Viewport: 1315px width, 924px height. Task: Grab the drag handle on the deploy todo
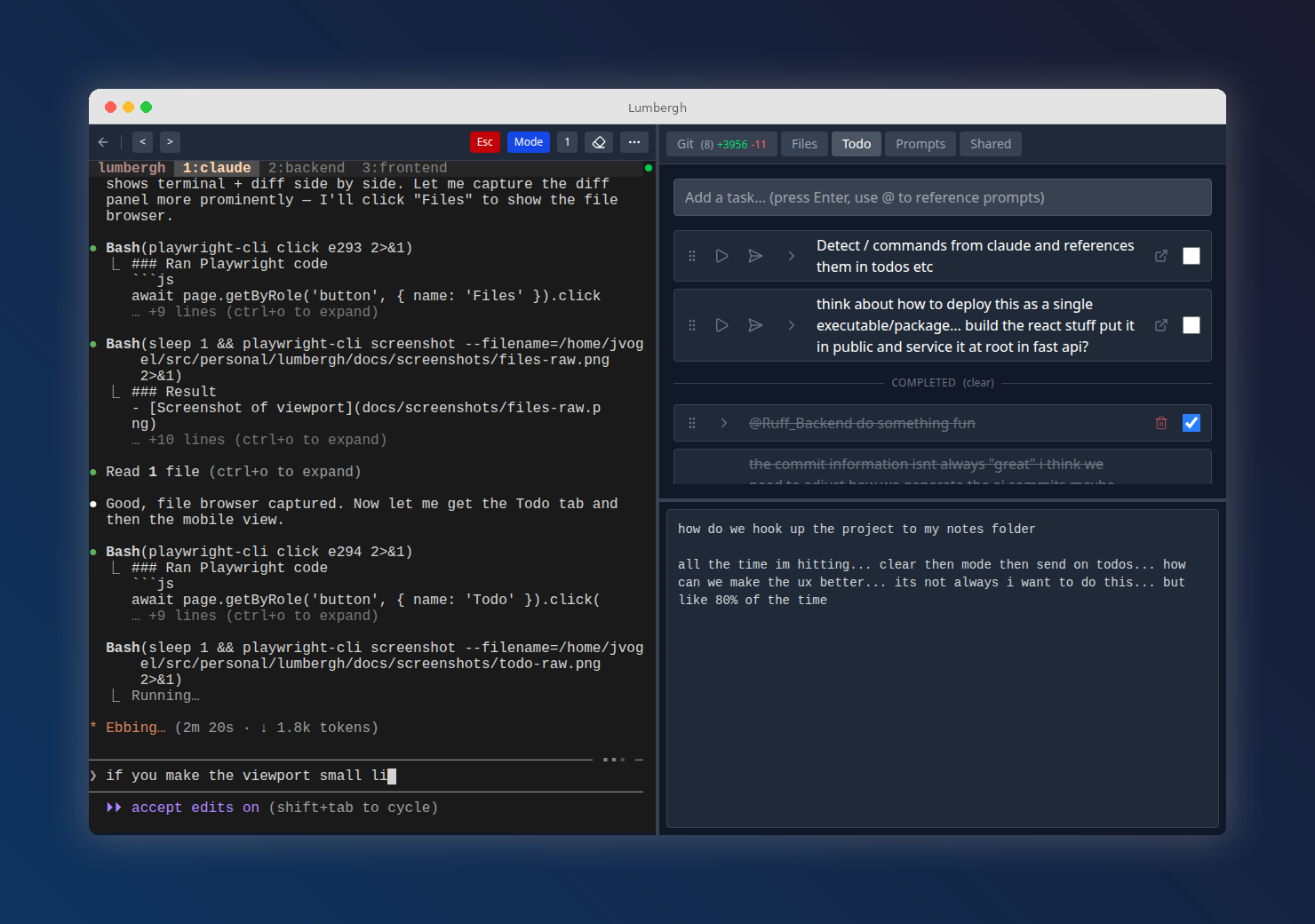(692, 325)
